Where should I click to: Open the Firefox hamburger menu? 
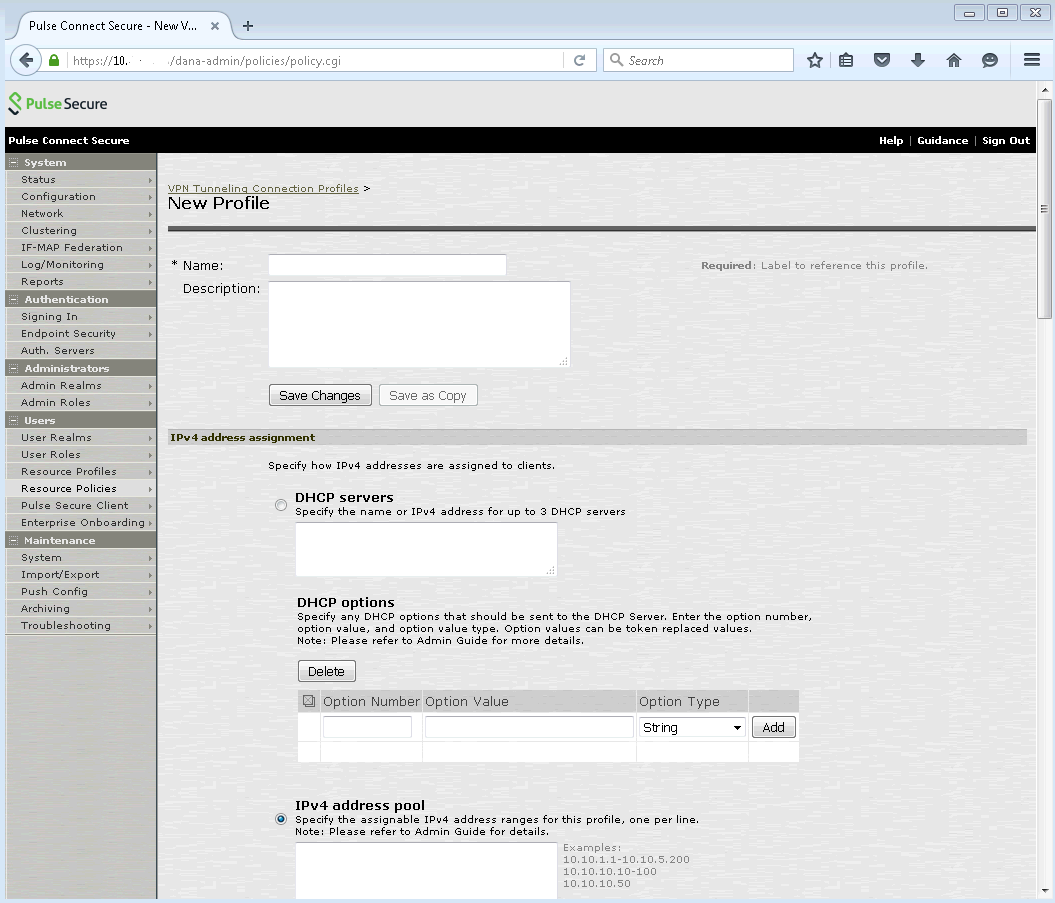(1032, 60)
